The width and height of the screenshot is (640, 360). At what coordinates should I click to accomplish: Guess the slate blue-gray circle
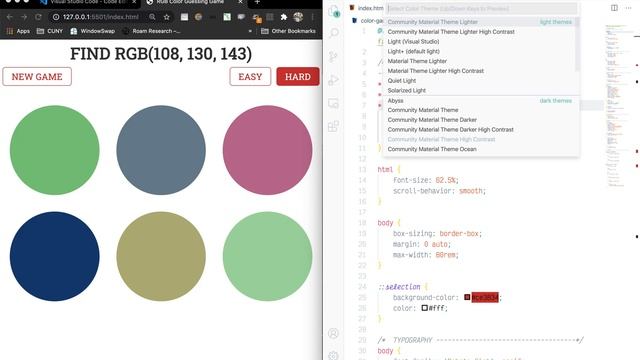(161, 150)
